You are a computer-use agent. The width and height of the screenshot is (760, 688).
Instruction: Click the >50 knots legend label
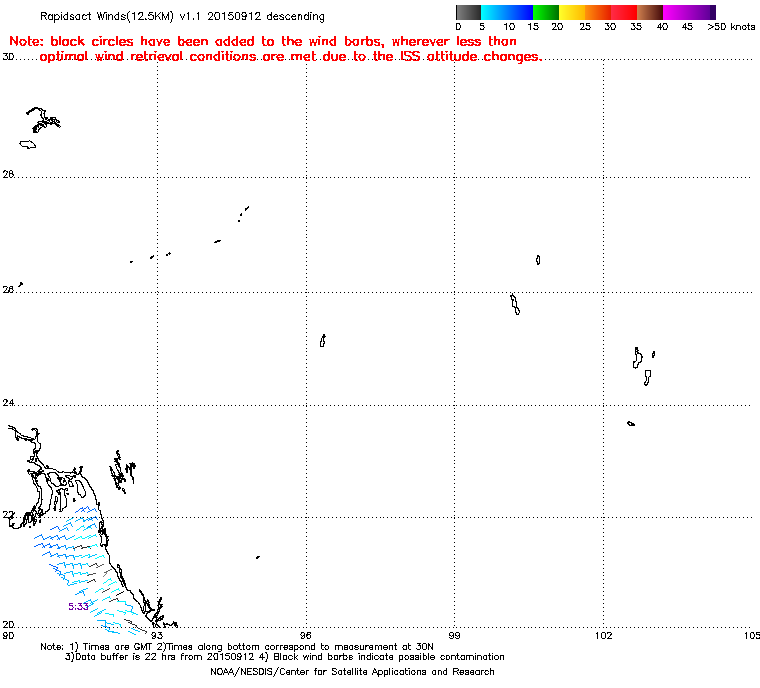click(731, 27)
